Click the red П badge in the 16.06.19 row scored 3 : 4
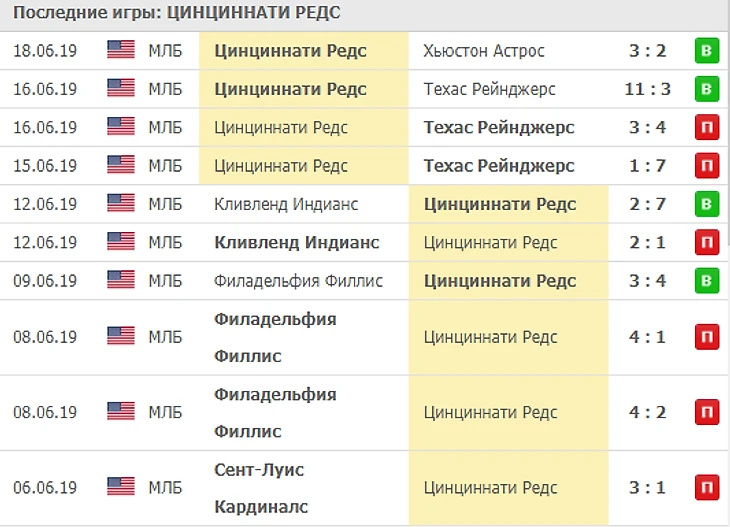Screen dimensions: 730x527 [x=707, y=127]
